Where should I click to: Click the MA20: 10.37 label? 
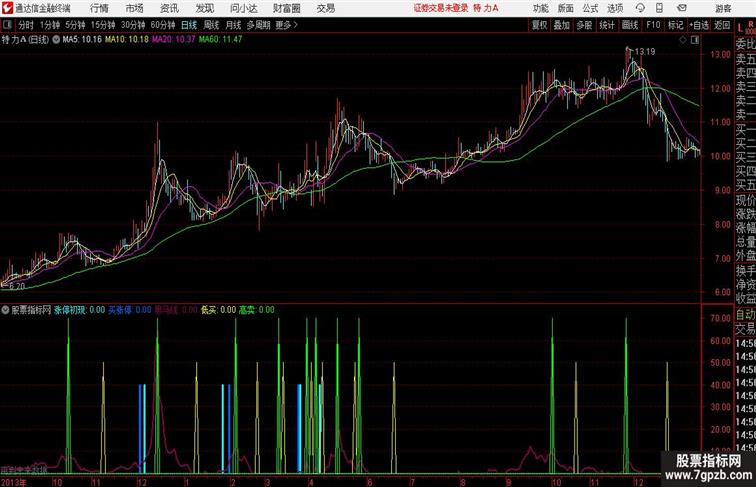pos(174,40)
